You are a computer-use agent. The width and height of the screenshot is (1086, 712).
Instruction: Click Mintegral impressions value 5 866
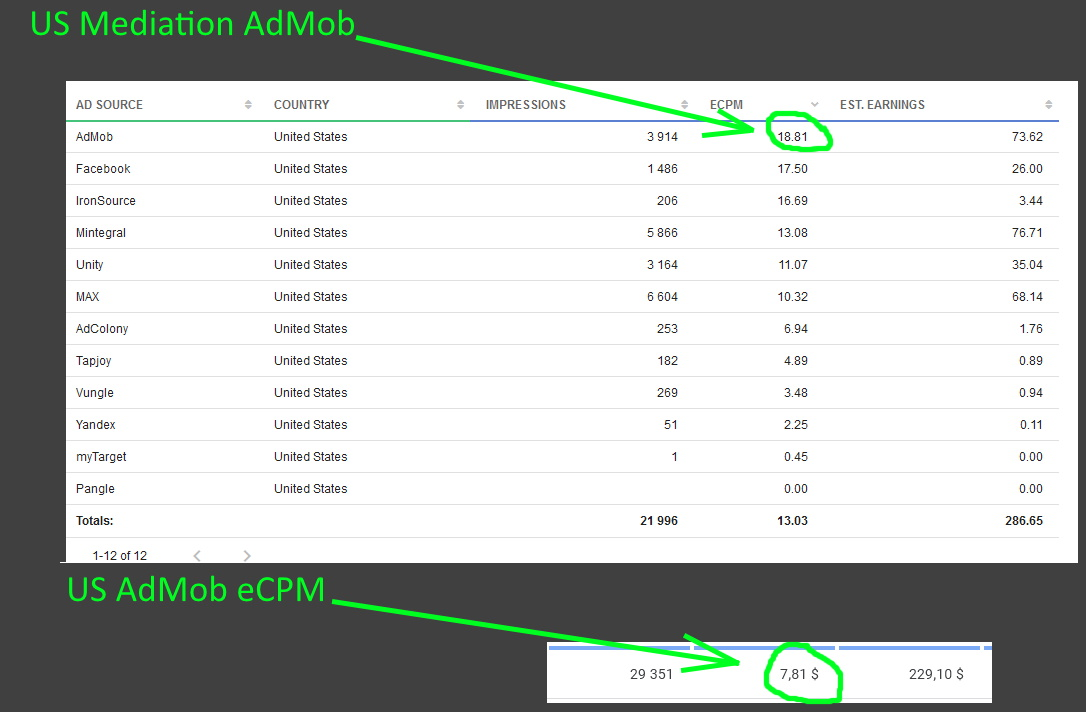(x=662, y=233)
